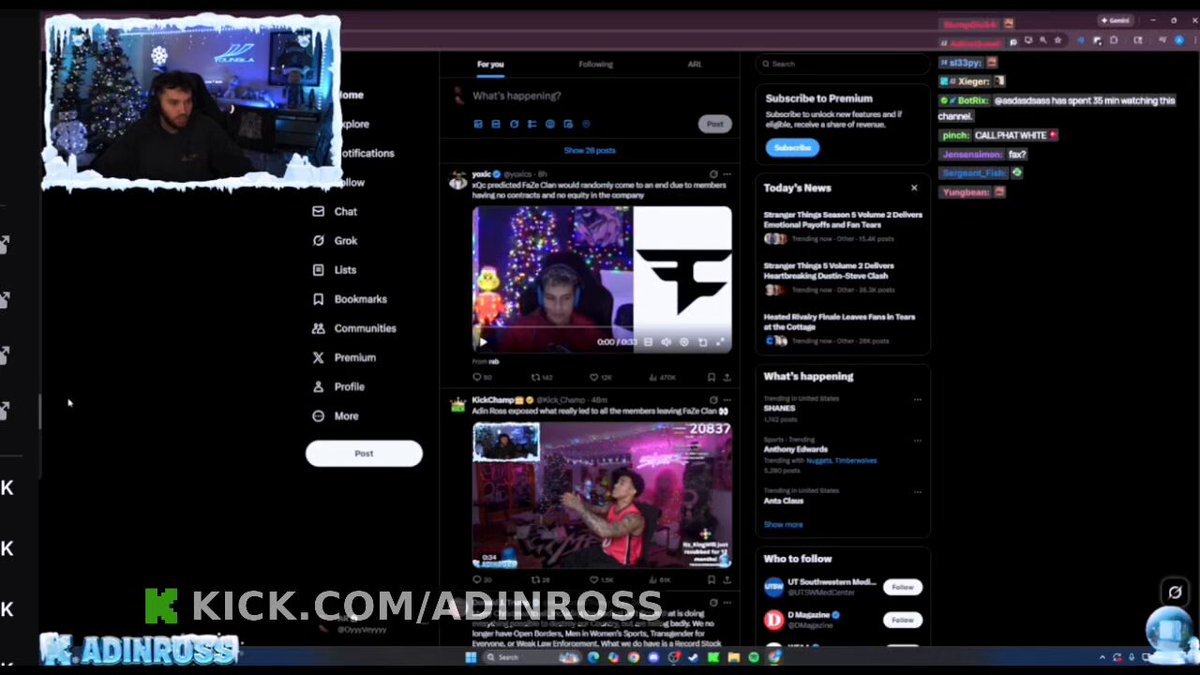The width and height of the screenshot is (1200, 675).
Task: Open more options on KickChamp's post
Action: pos(728,399)
